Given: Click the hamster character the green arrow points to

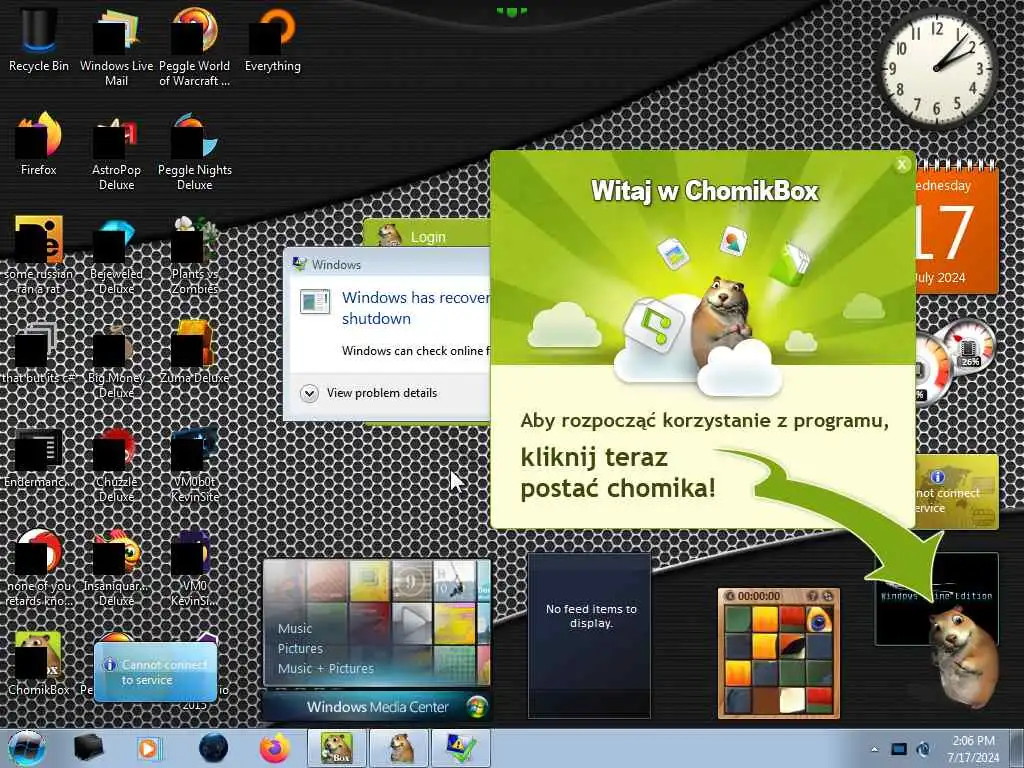Looking at the screenshot, I should [963, 656].
